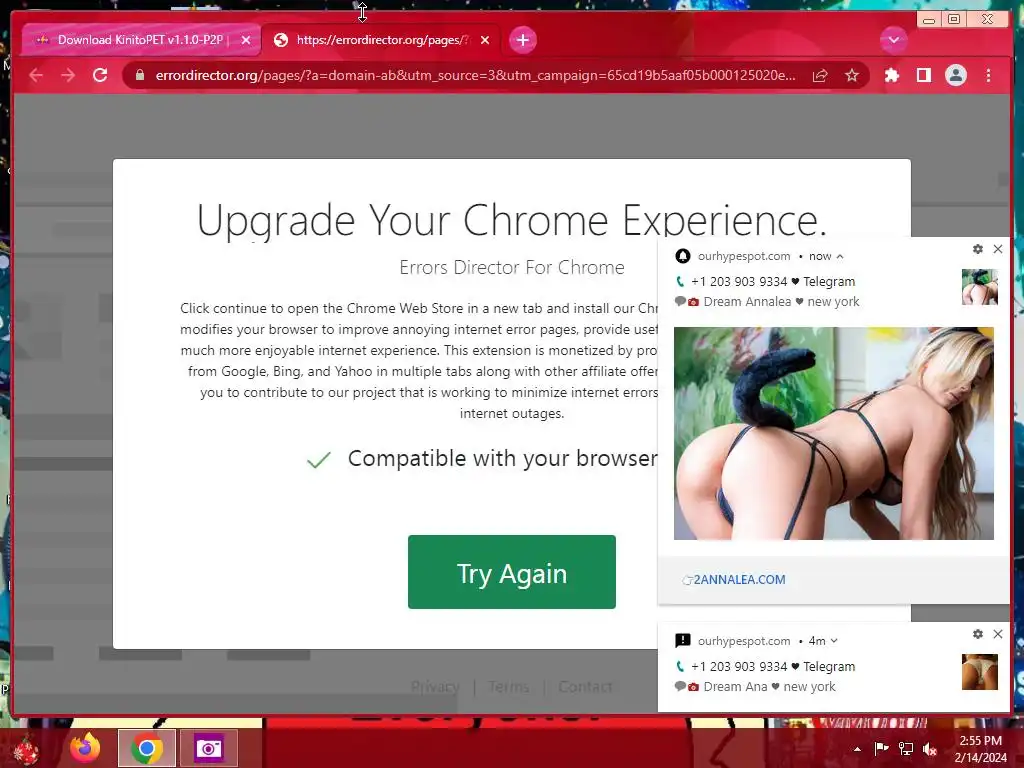Open the Privacy footer link
This screenshot has height=768, width=1024.
click(435, 687)
